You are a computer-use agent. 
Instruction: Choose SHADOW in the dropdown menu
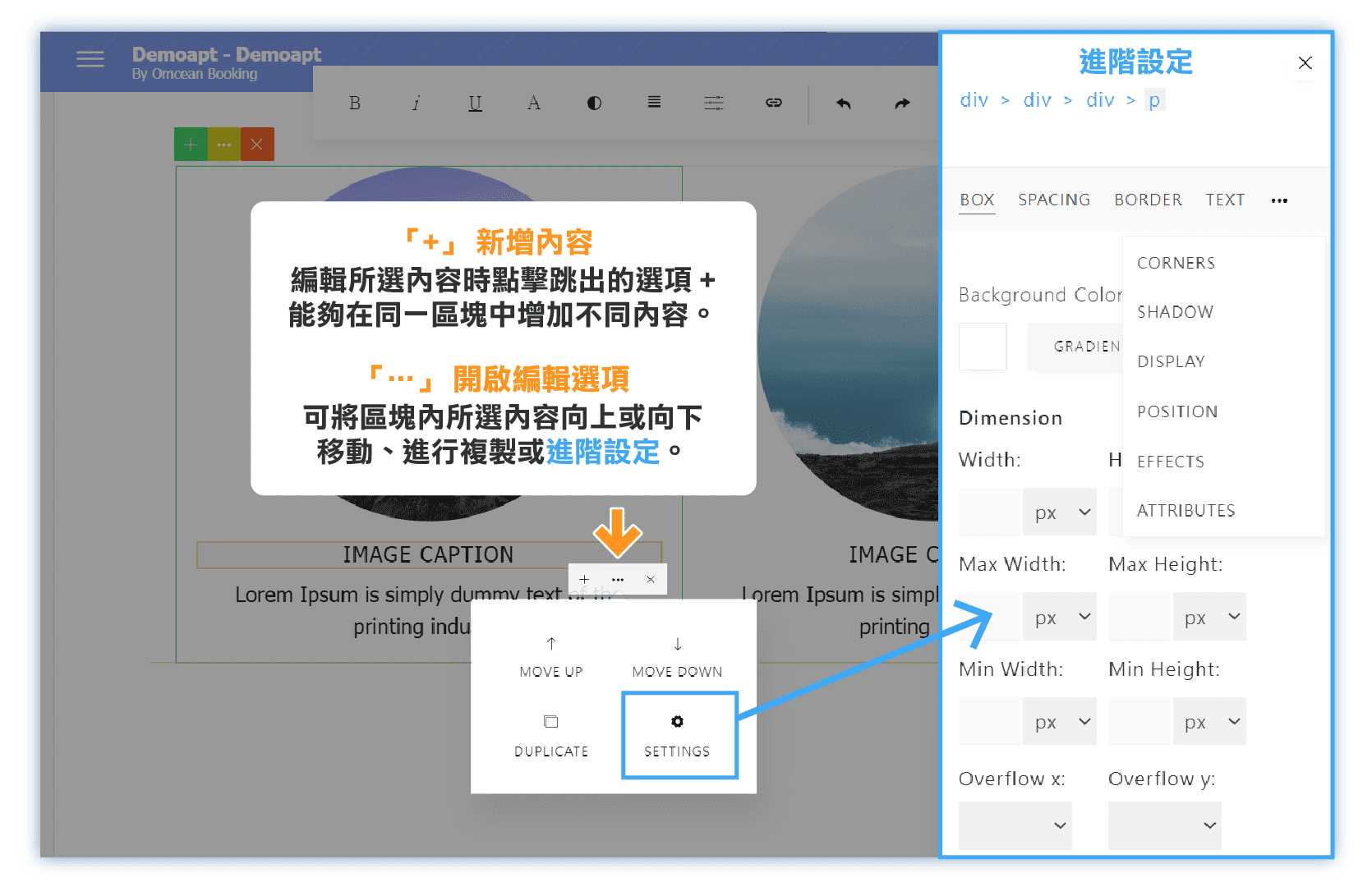pos(1175,312)
